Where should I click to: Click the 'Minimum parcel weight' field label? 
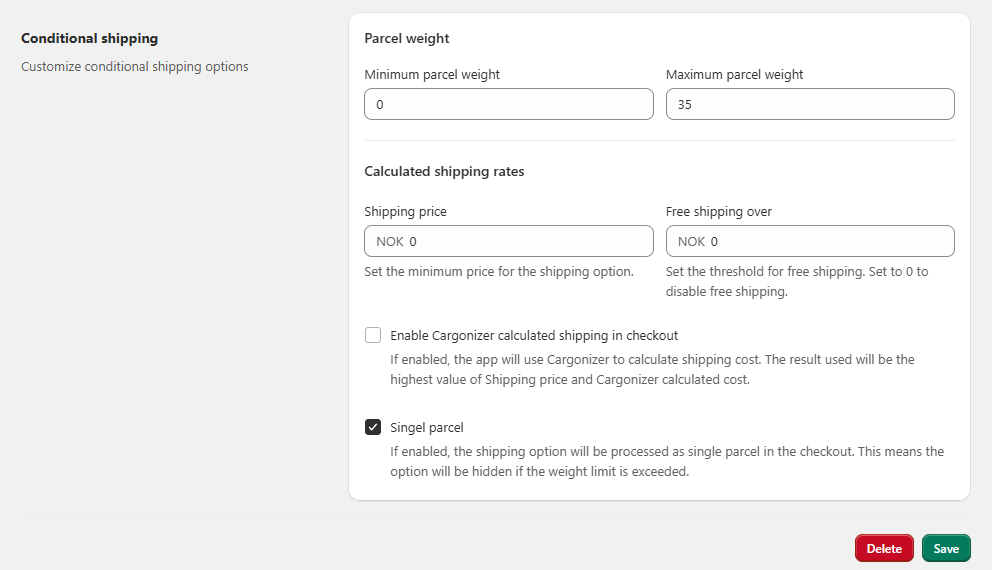432,74
